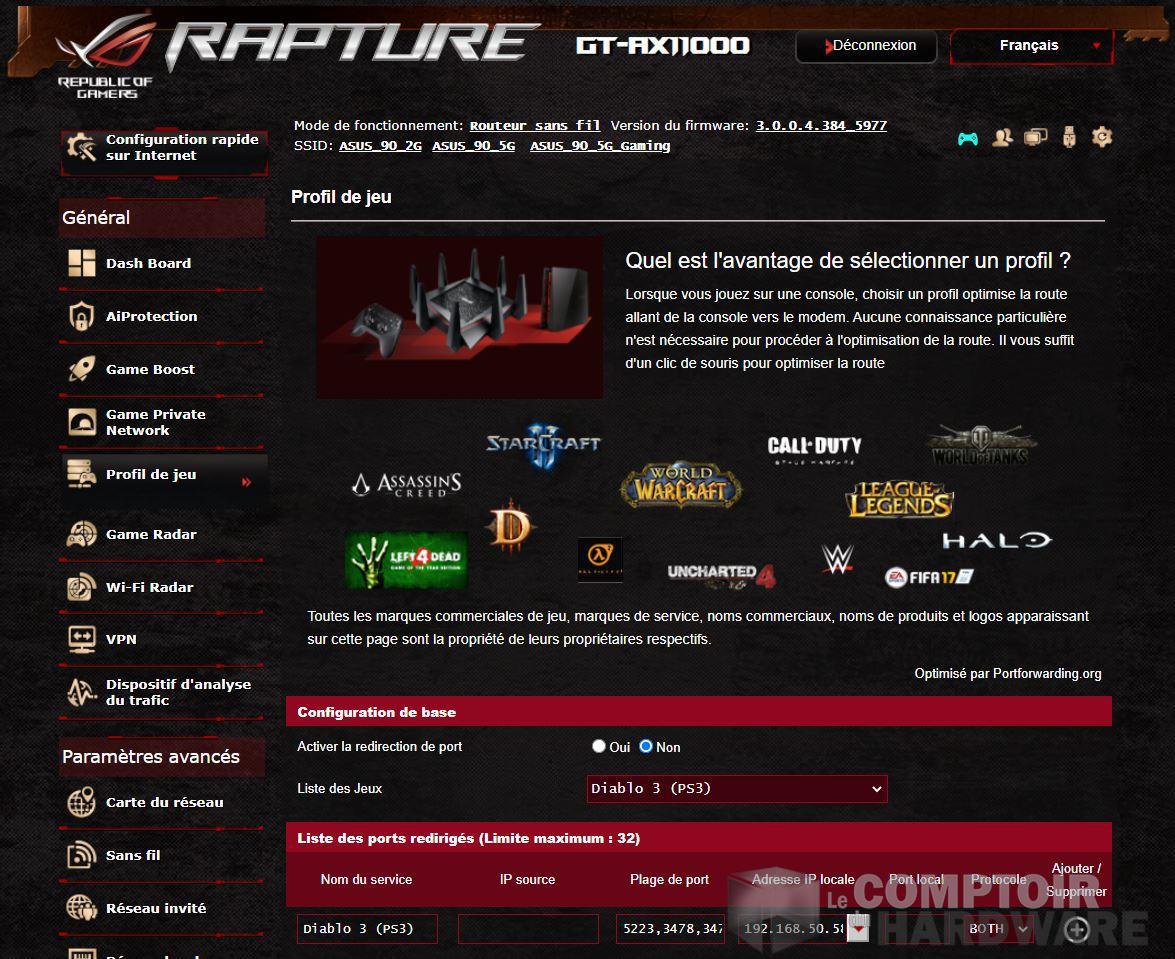Open the BOTH protocol dropdown
This screenshot has height=959, width=1175.
click(996, 929)
